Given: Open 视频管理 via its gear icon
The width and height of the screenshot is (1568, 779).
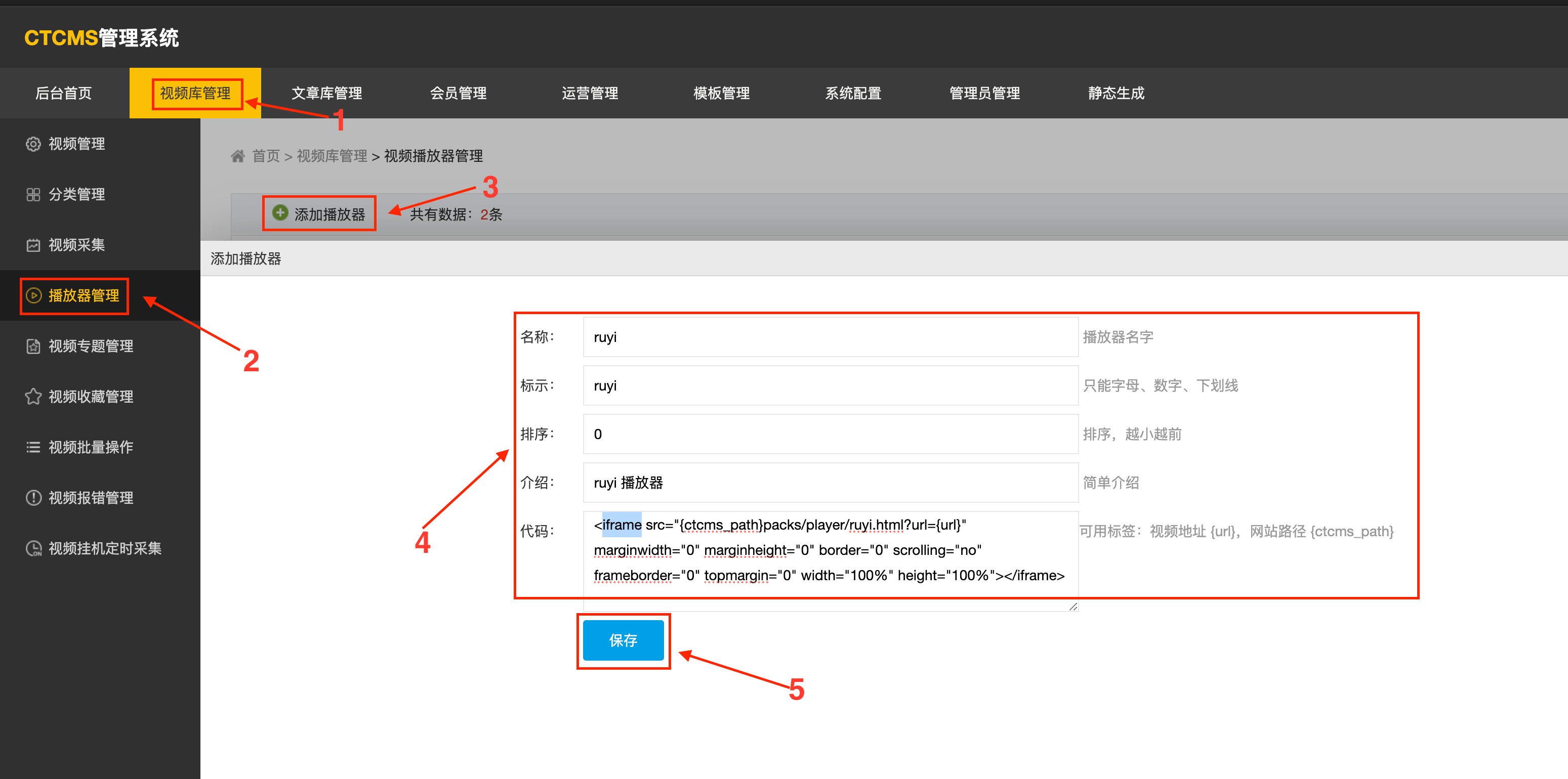Looking at the screenshot, I should pyautogui.click(x=33, y=144).
